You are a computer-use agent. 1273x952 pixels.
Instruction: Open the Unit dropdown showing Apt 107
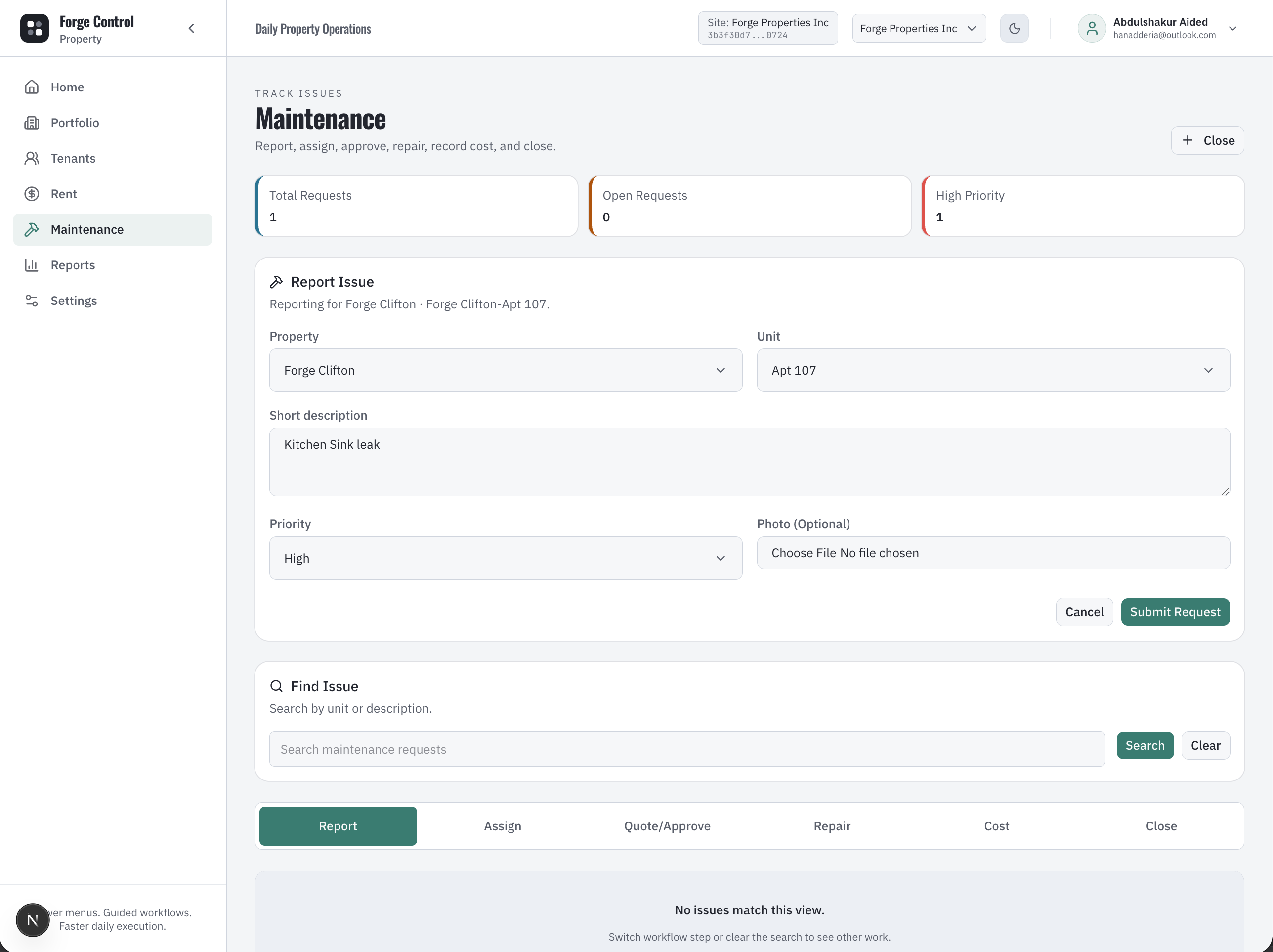pos(993,370)
